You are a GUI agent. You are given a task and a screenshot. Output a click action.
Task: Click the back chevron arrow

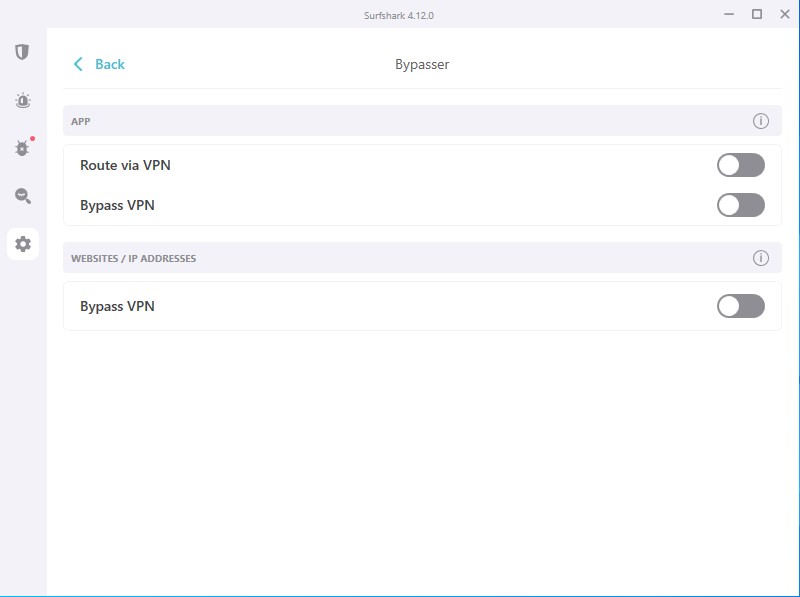point(78,64)
